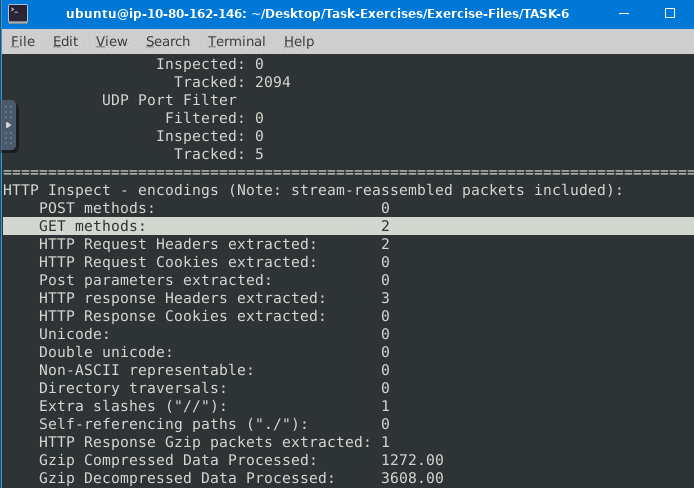Screen dimensions: 694x488
Task: Expand the left edge side panel handle
Action: pos(8,125)
